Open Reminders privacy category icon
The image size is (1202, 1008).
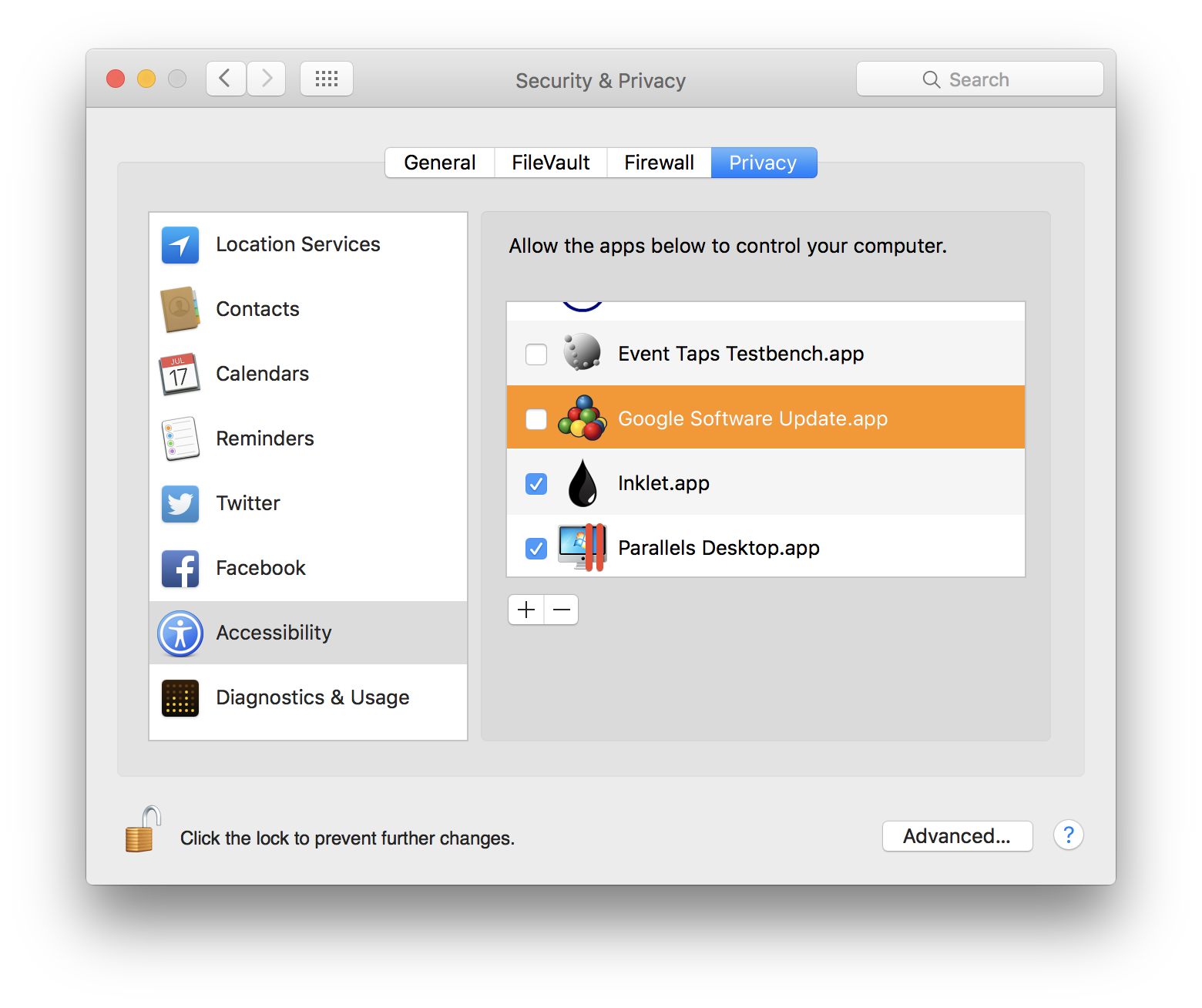tap(180, 439)
